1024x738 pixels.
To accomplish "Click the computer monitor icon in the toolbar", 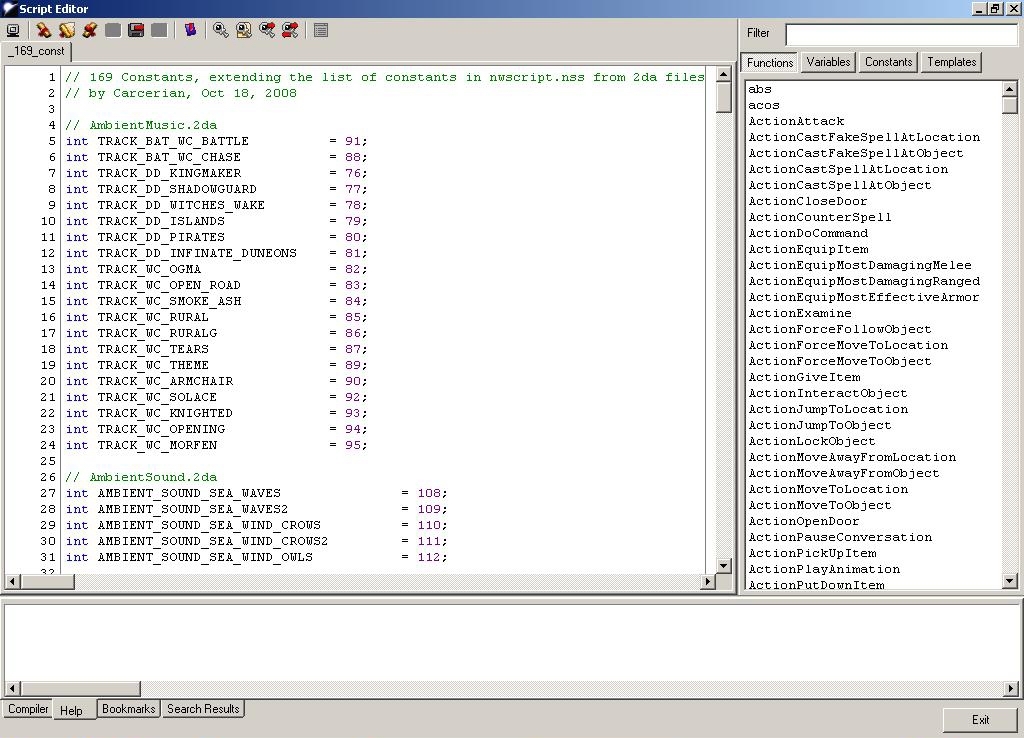I will pyautogui.click(x=13, y=31).
